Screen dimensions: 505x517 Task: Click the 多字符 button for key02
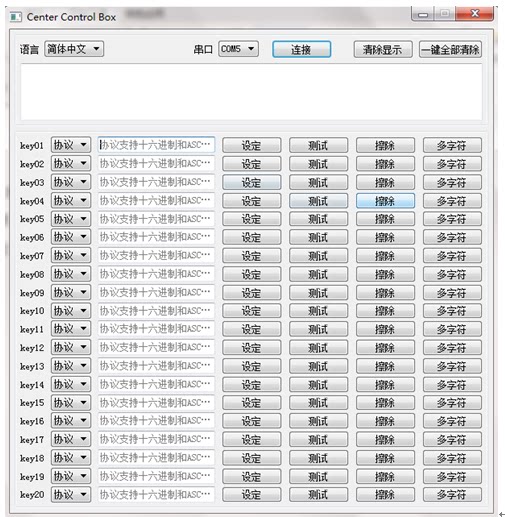452,164
